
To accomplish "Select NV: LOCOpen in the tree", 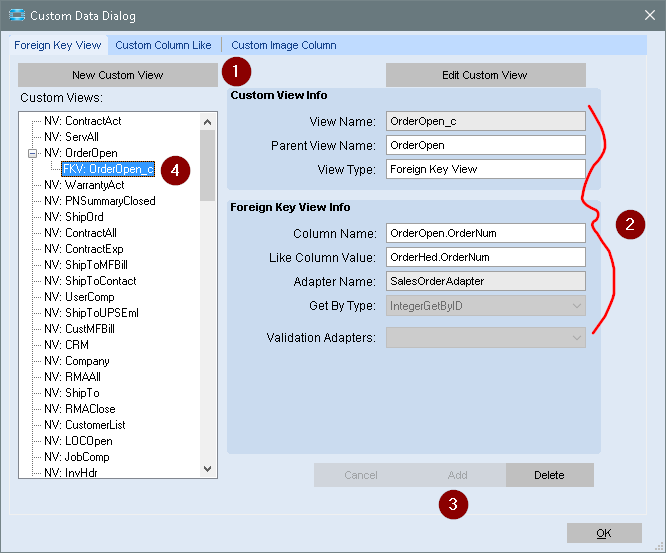I will [x=78, y=441].
